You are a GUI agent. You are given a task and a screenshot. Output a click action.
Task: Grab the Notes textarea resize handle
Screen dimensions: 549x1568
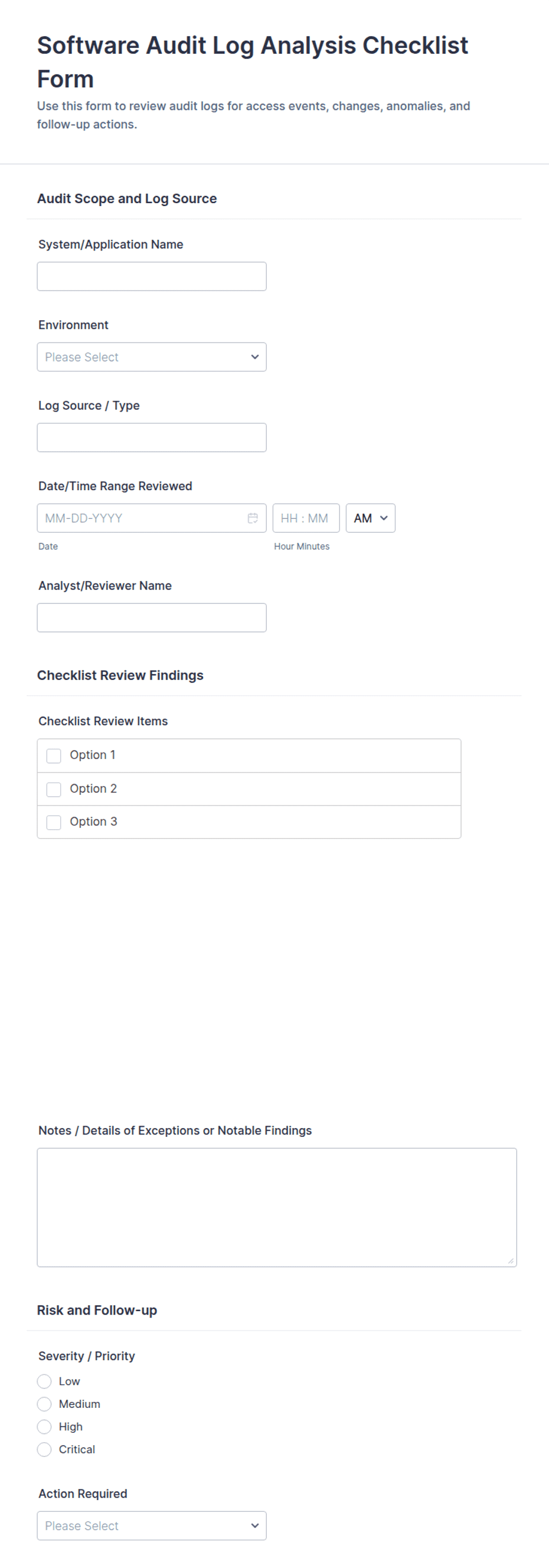coord(511,1261)
